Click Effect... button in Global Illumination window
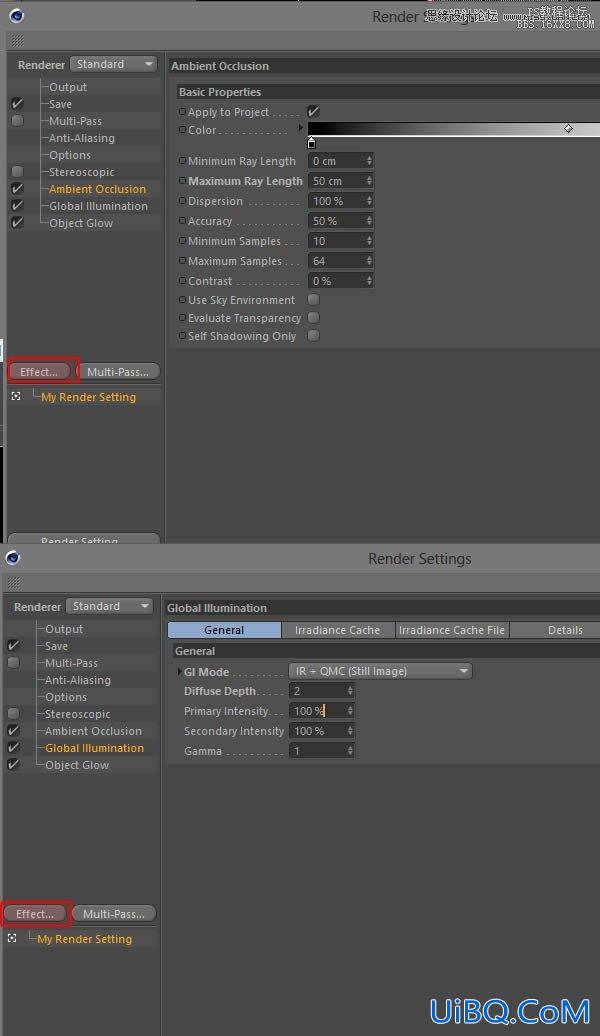The width and height of the screenshot is (600, 1036). (35, 914)
